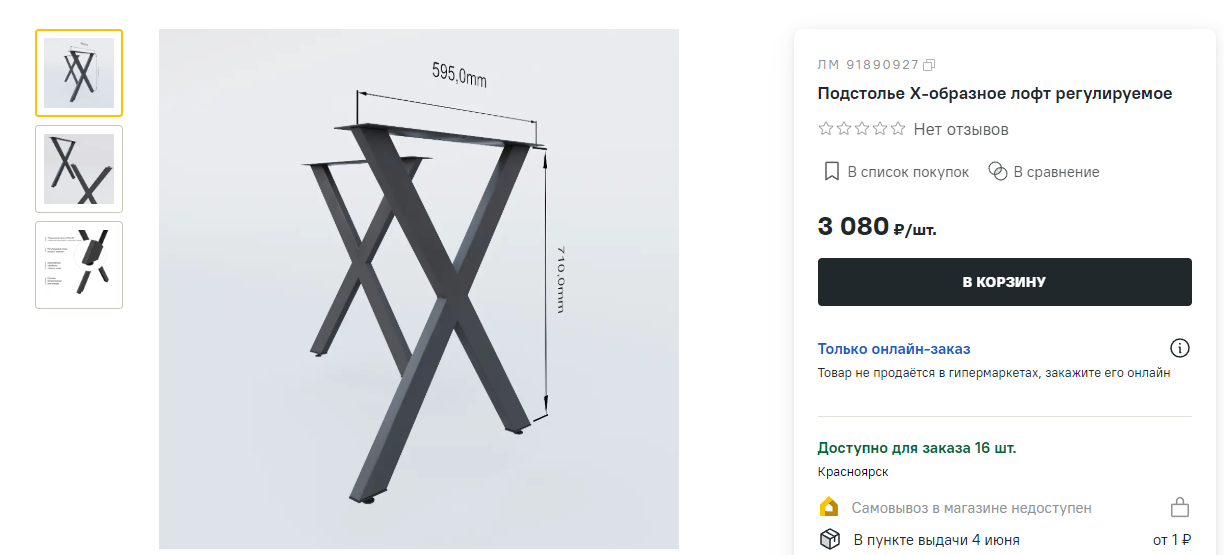Image resolution: width=1224 pixels, height=555 pixels.
Task: Click the bag icon beside store pickup
Action: pos(1180,507)
